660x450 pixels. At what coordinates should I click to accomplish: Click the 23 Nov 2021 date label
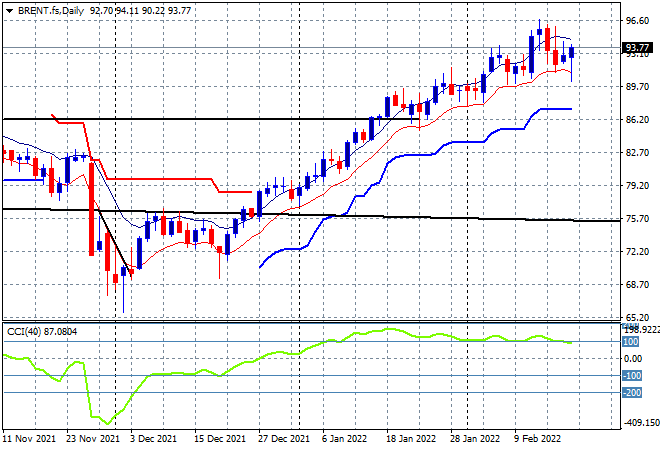tap(93, 439)
